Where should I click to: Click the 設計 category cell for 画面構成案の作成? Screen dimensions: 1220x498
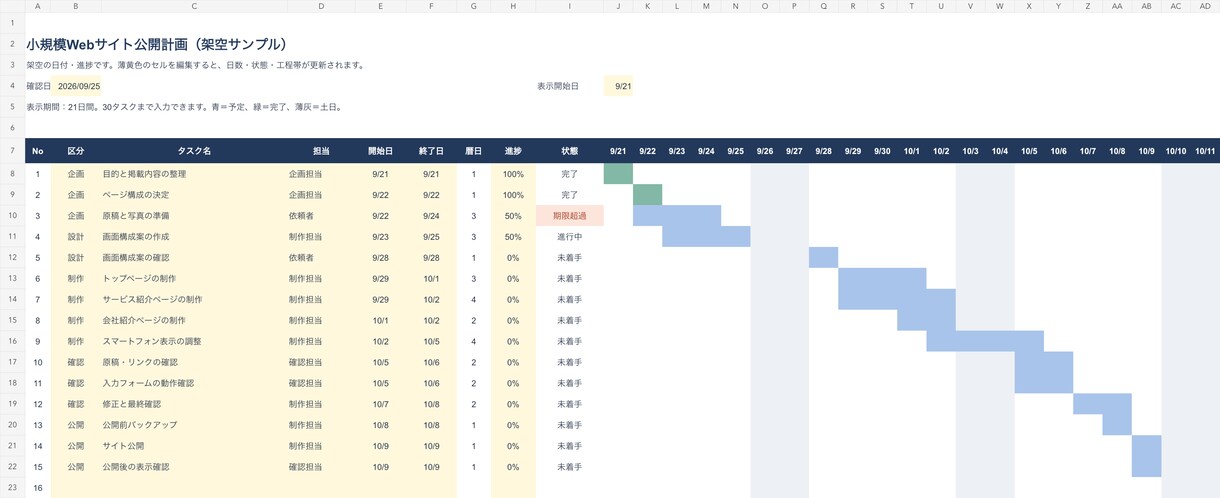click(x=76, y=237)
